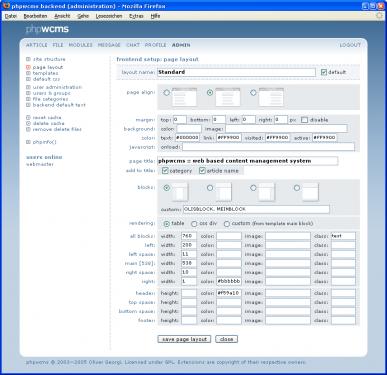
Task: Switch to the FILE tab
Action: (58, 45)
